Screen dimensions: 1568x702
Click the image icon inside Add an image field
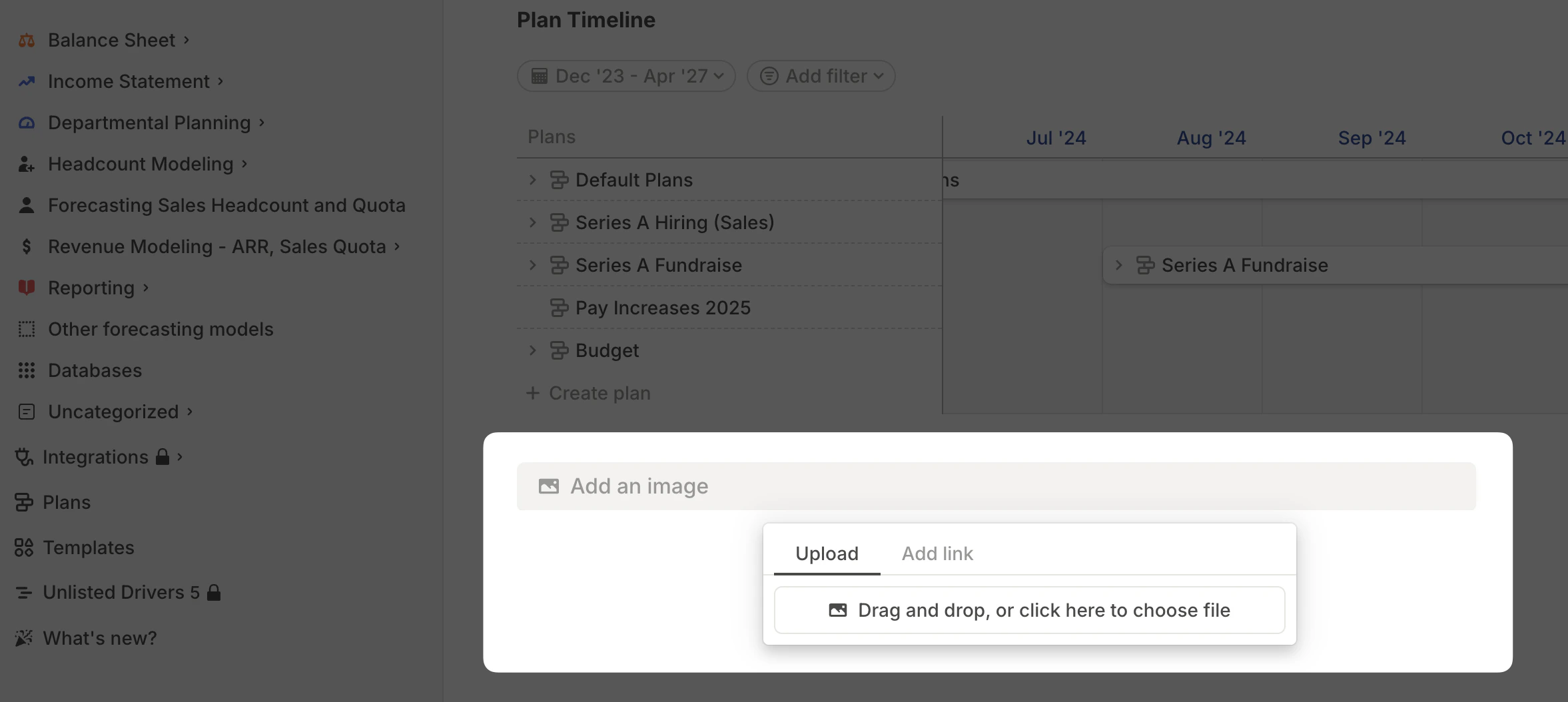pyautogui.click(x=548, y=486)
